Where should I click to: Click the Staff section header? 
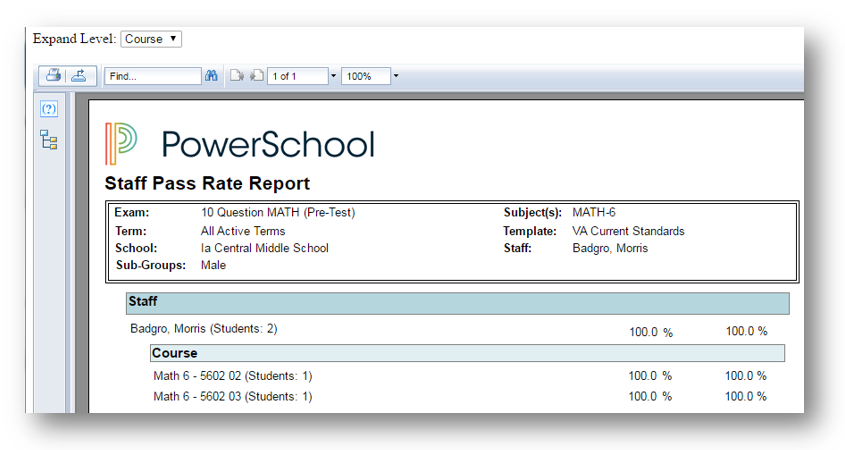coord(458,303)
